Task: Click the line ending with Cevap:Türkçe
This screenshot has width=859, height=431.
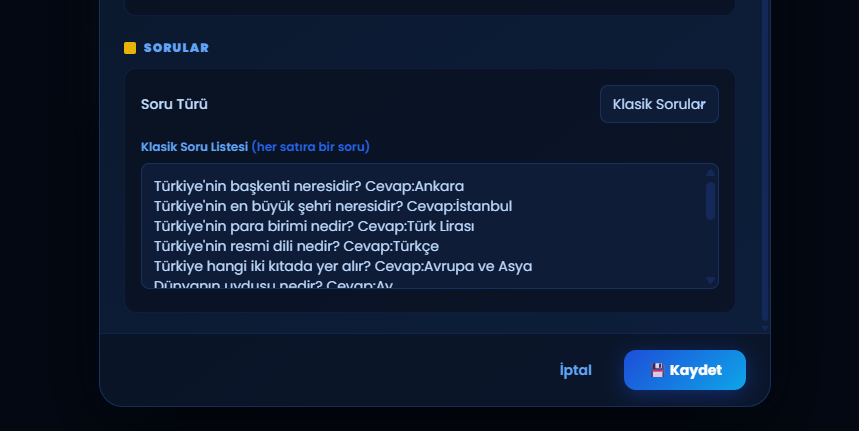Action: pos(296,246)
